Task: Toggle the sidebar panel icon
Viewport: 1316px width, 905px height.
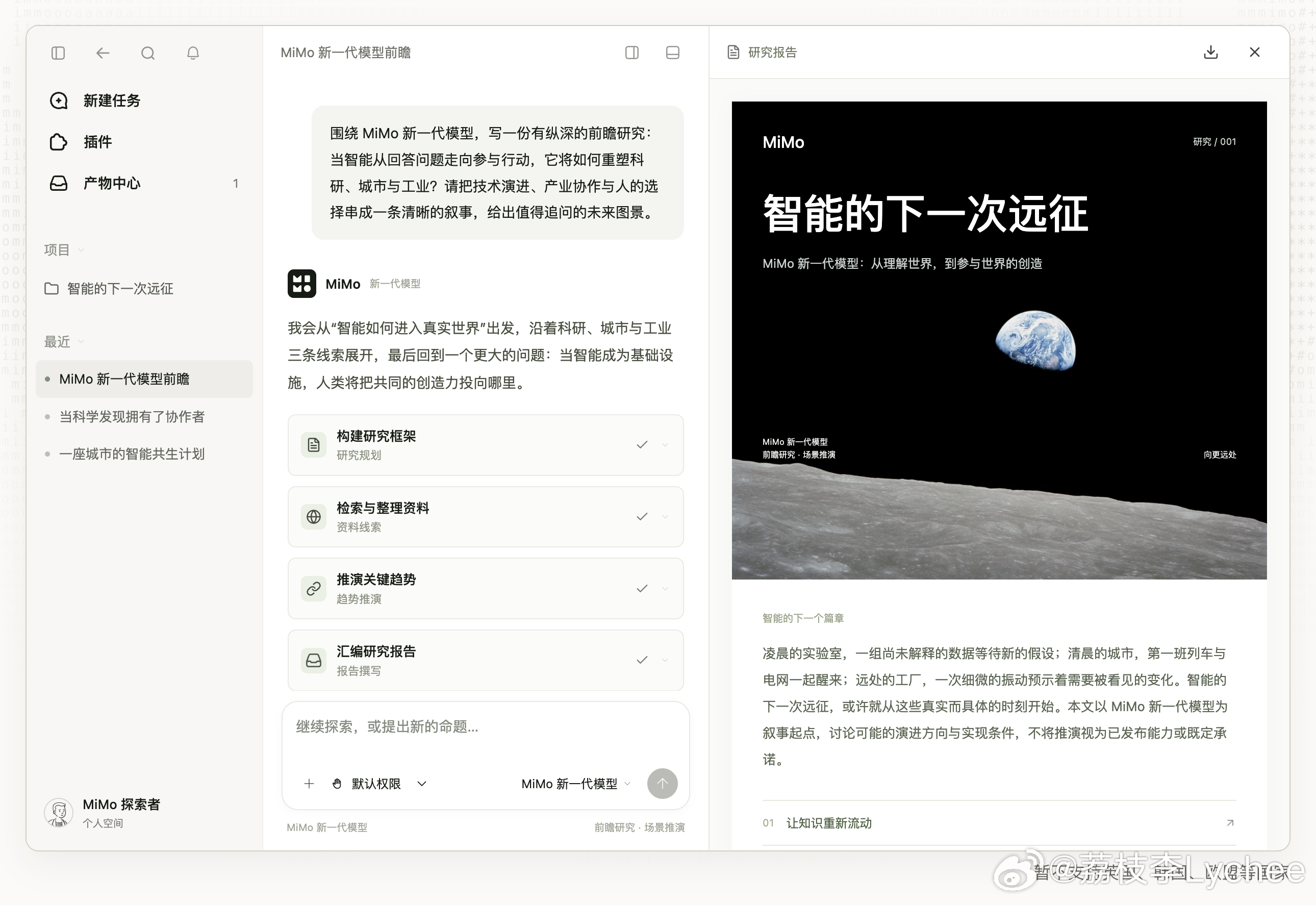Action: (x=58, y=53)
